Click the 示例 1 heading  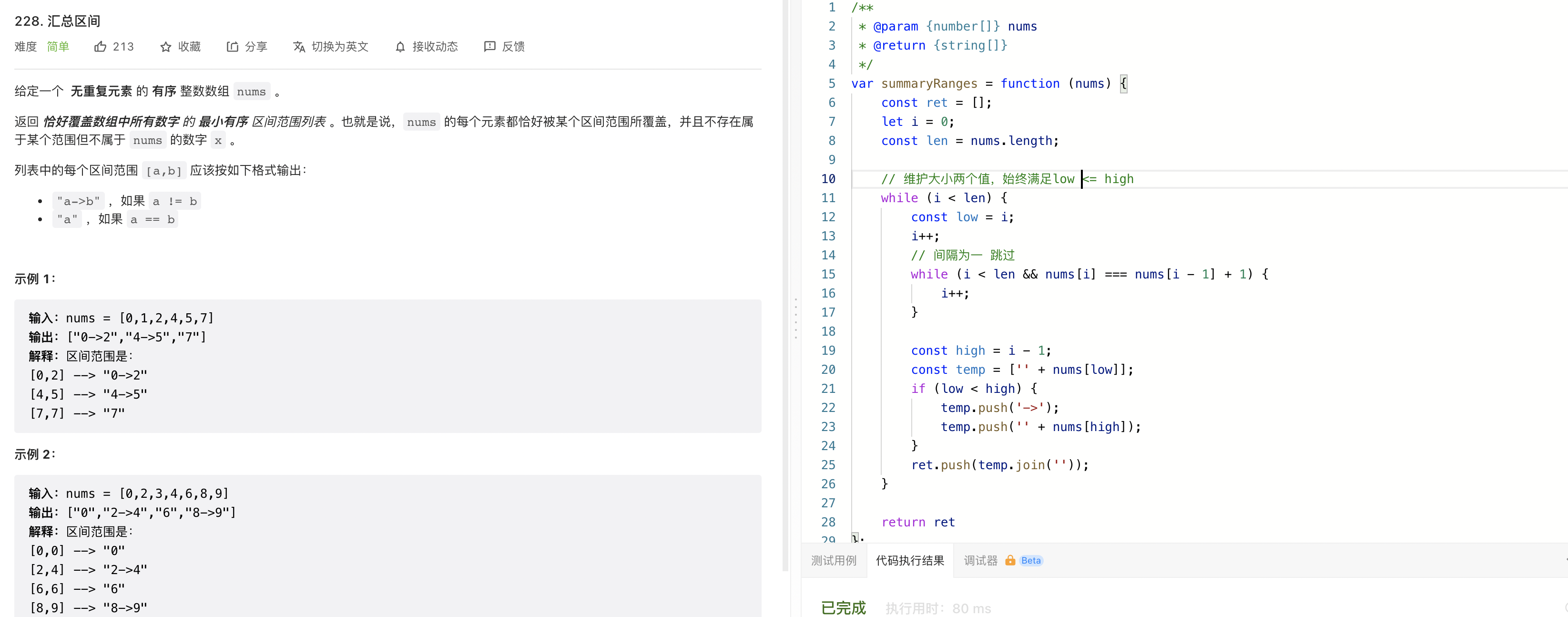(35, 278)
